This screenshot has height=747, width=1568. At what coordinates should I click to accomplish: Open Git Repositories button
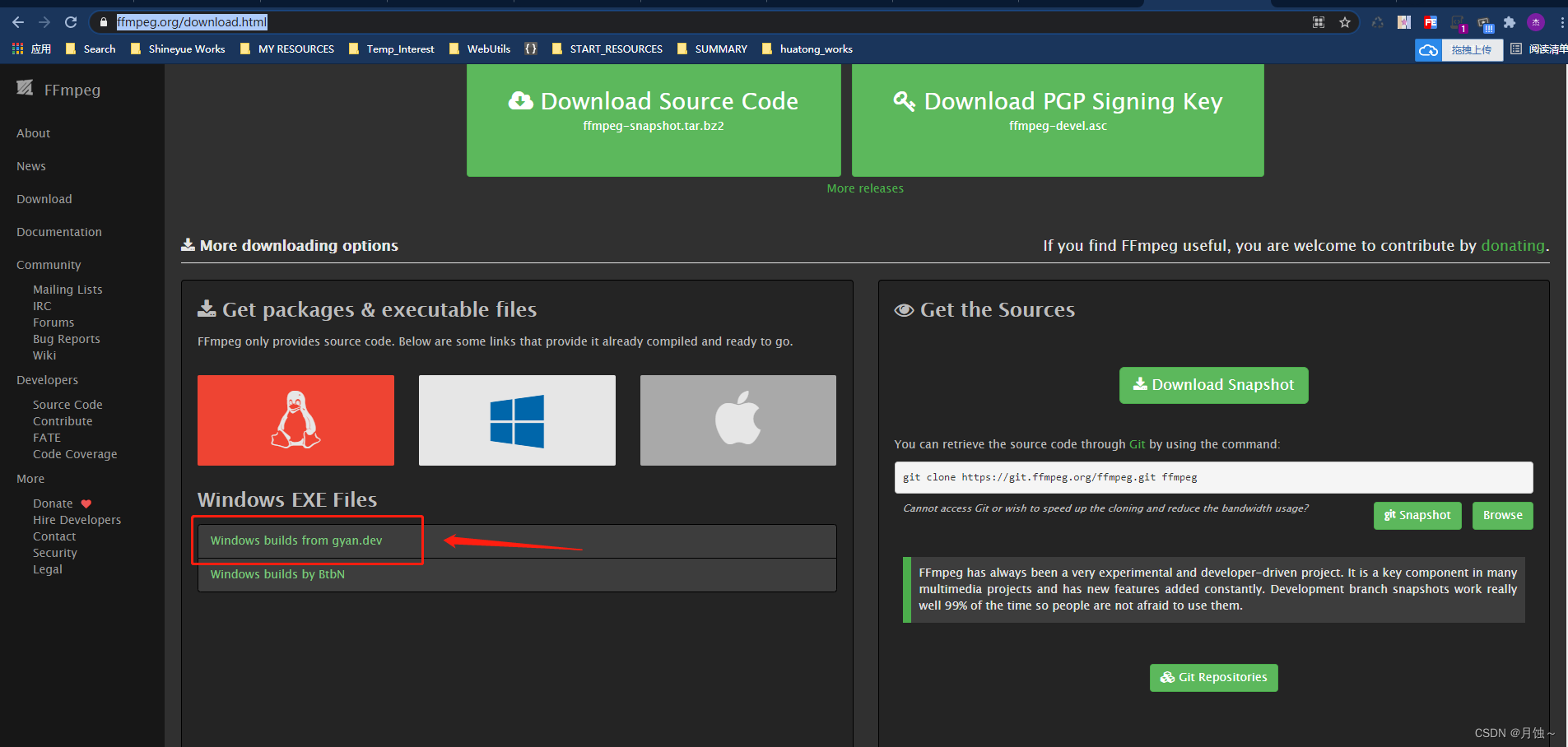(1213, 677)
